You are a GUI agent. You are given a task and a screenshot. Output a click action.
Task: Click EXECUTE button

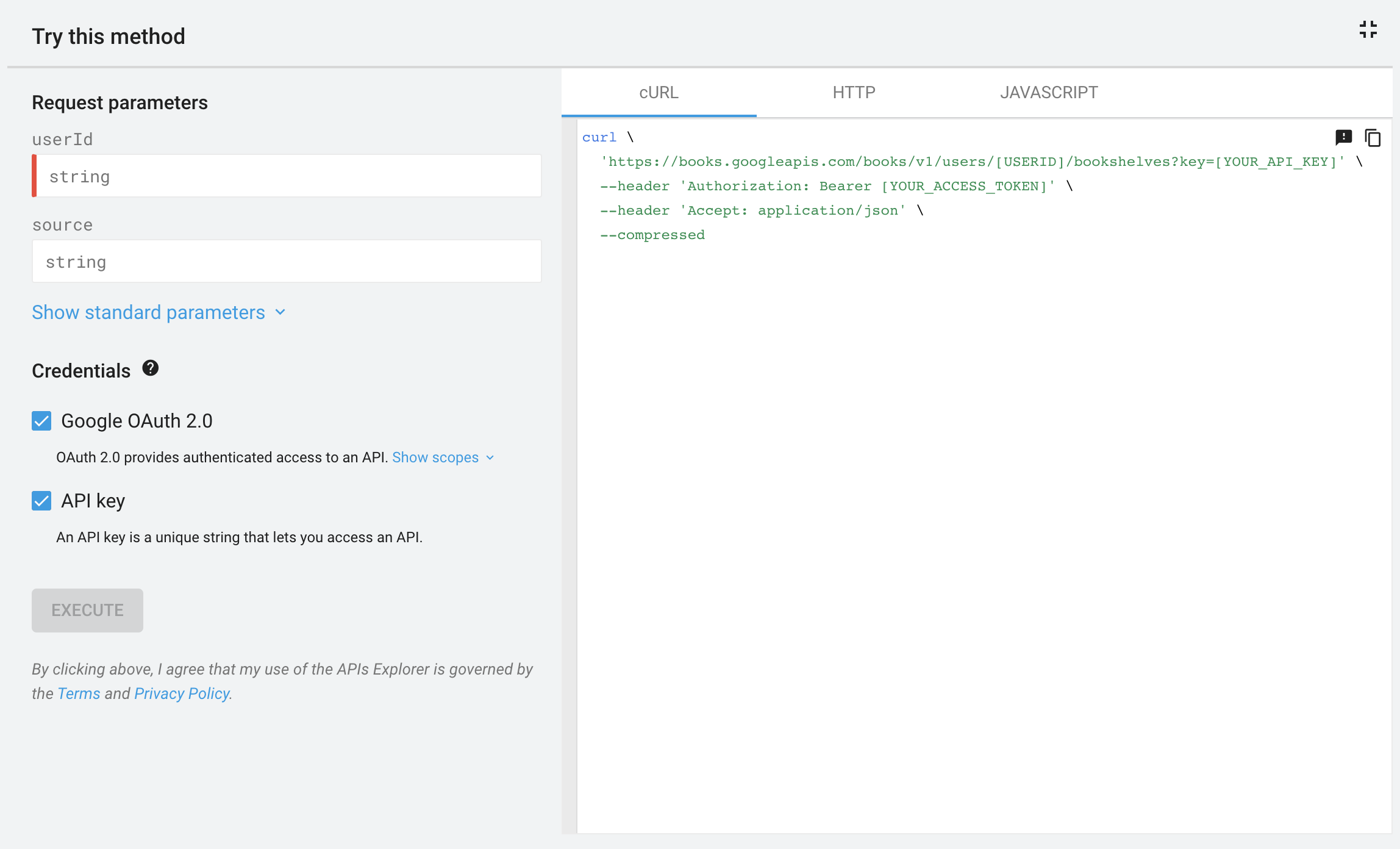tap(87, 609)
